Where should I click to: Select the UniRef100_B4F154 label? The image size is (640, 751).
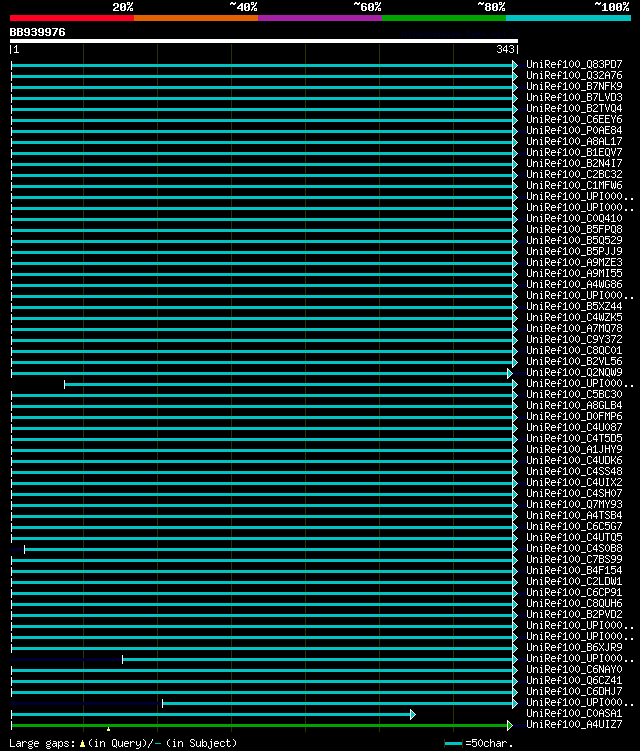click(x=574, y=571)
